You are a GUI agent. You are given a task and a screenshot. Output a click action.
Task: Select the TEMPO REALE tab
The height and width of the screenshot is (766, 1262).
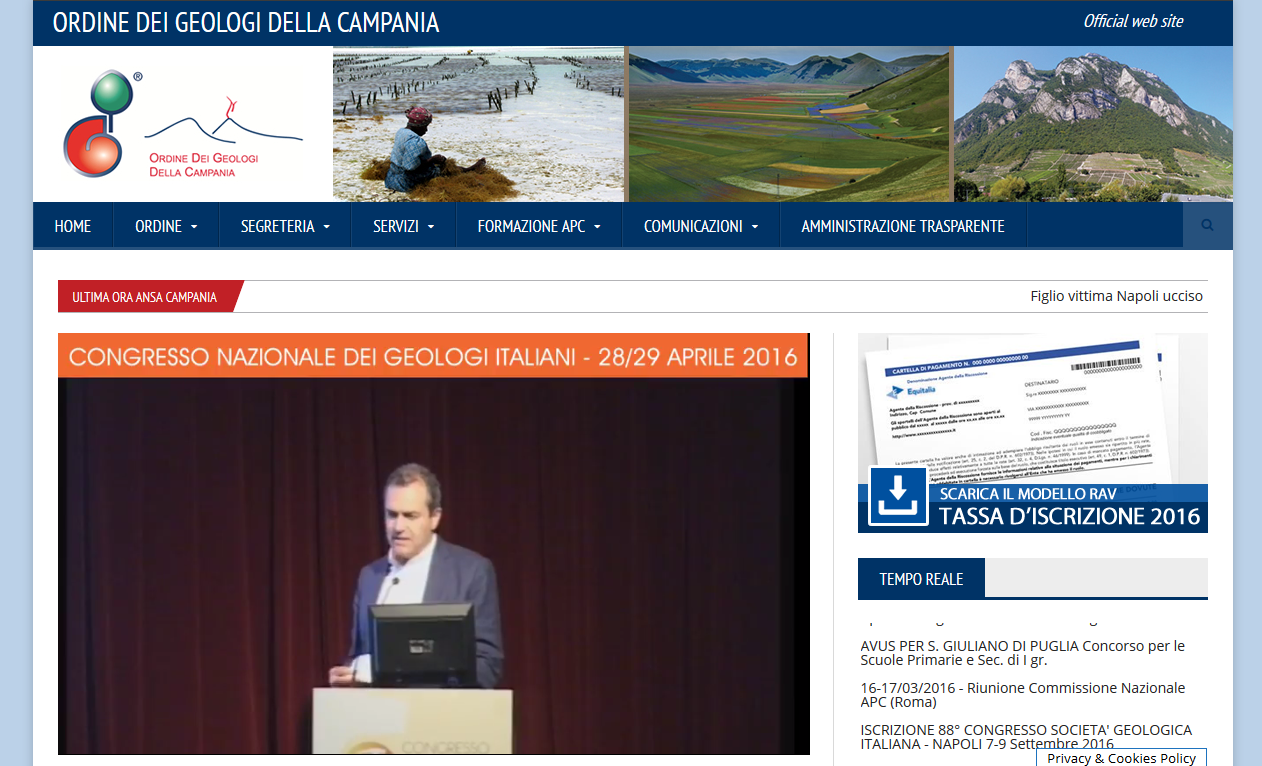[x=921, y=579]
